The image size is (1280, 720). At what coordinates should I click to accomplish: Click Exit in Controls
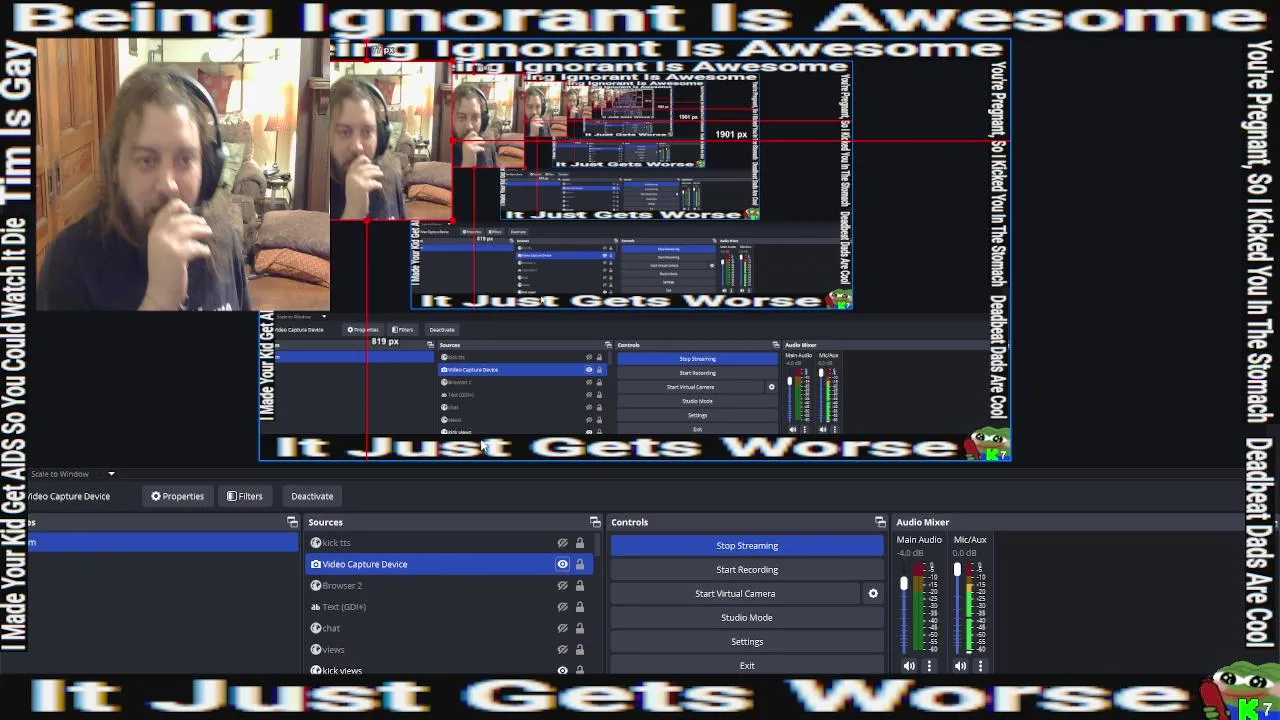(747, 666)
